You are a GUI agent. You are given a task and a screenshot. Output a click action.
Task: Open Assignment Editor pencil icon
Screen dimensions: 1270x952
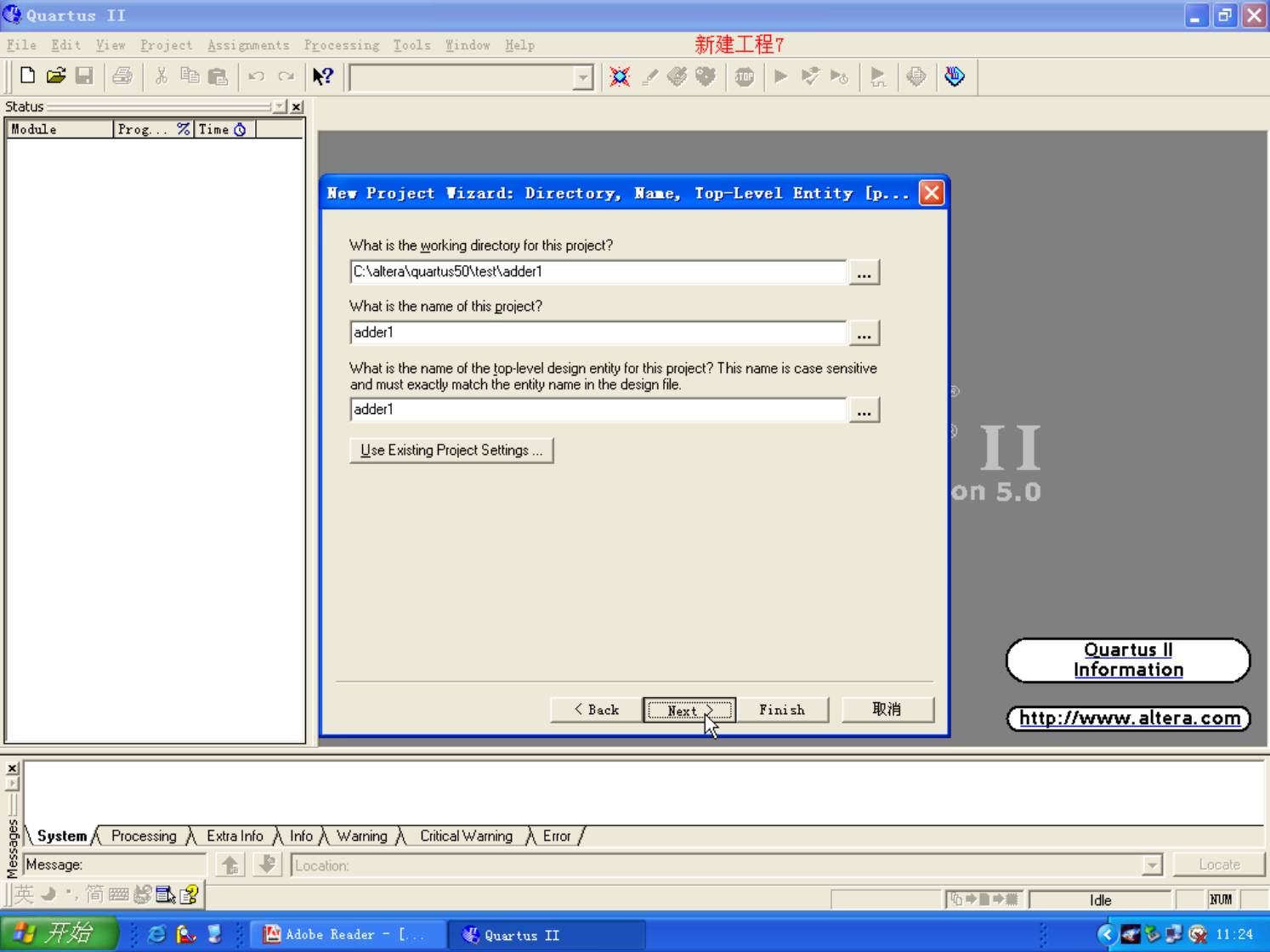click(649, 76)
